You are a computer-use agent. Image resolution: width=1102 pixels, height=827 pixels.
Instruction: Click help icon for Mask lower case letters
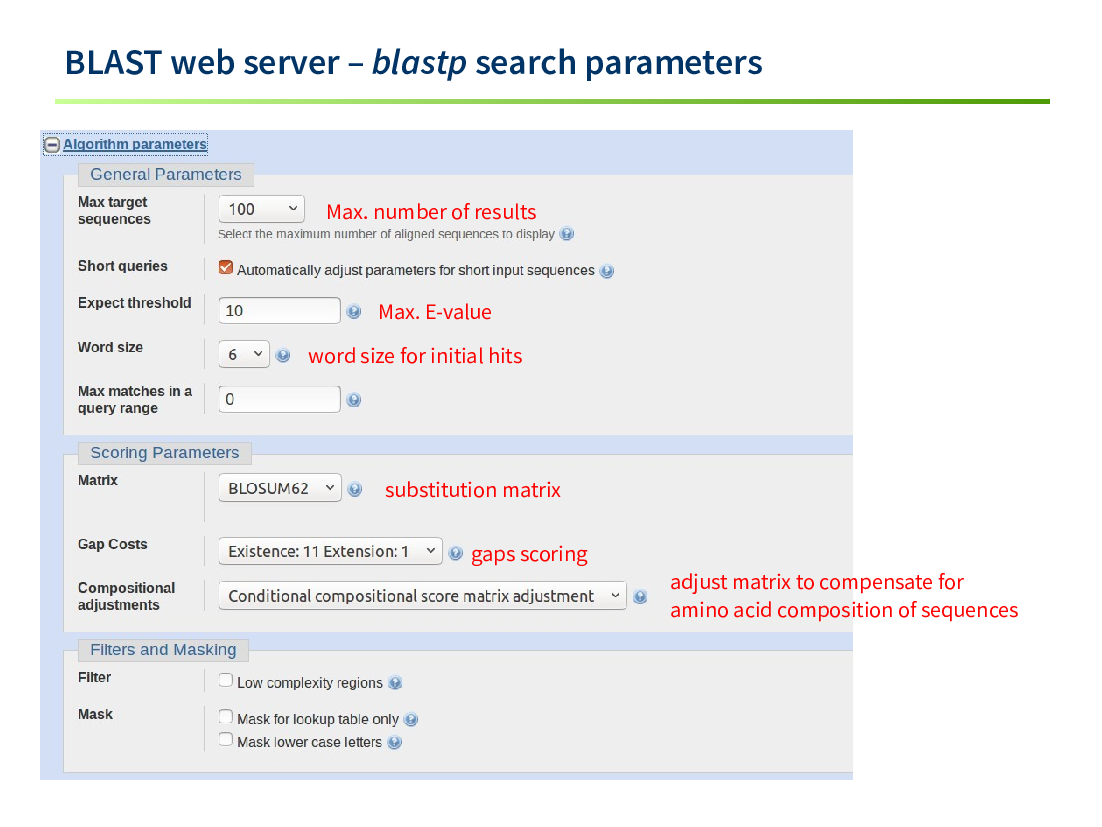pos(395,743)
